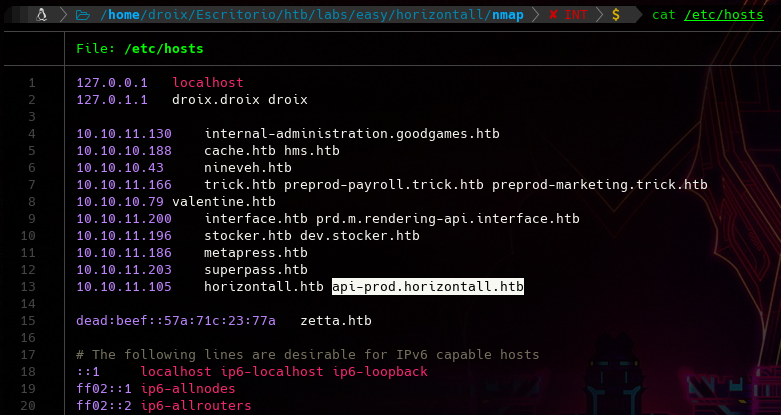Click the internal-administration.goodgames.htb hostname
The image size is (781, 415).
click(351, 134)
